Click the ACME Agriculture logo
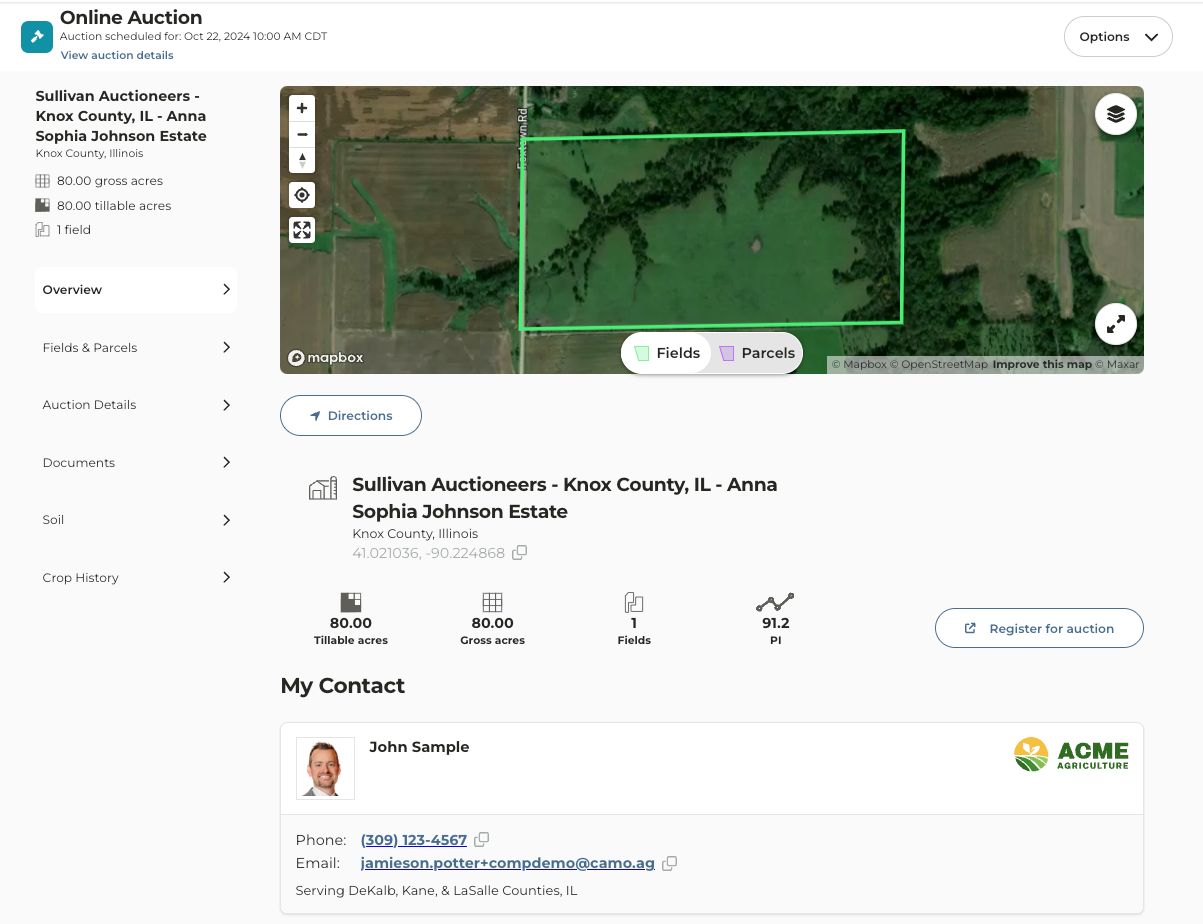The height and width of the screenshot is (924, 1203). click(x=1071, y=754)
